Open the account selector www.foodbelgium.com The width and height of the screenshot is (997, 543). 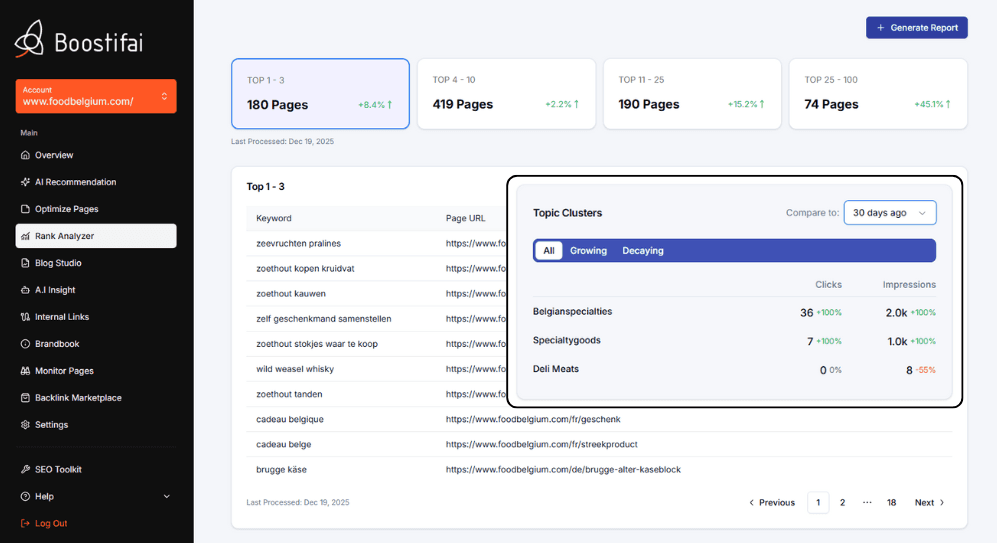[x=96, y=96]
